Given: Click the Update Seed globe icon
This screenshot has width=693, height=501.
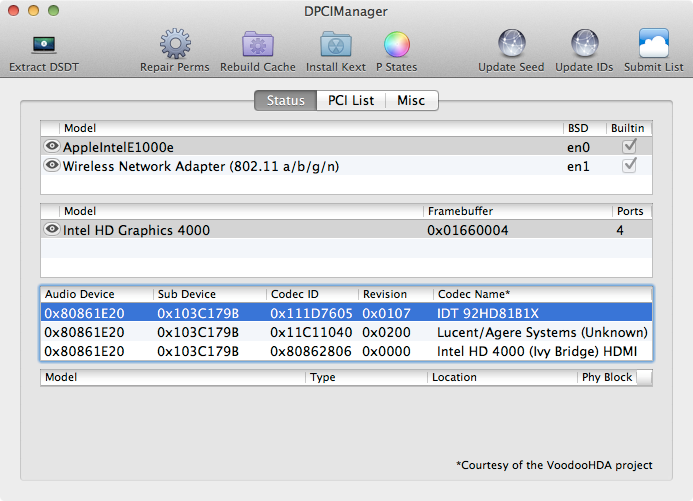Looking at the screenshot, I should click(x=511, y=43).
